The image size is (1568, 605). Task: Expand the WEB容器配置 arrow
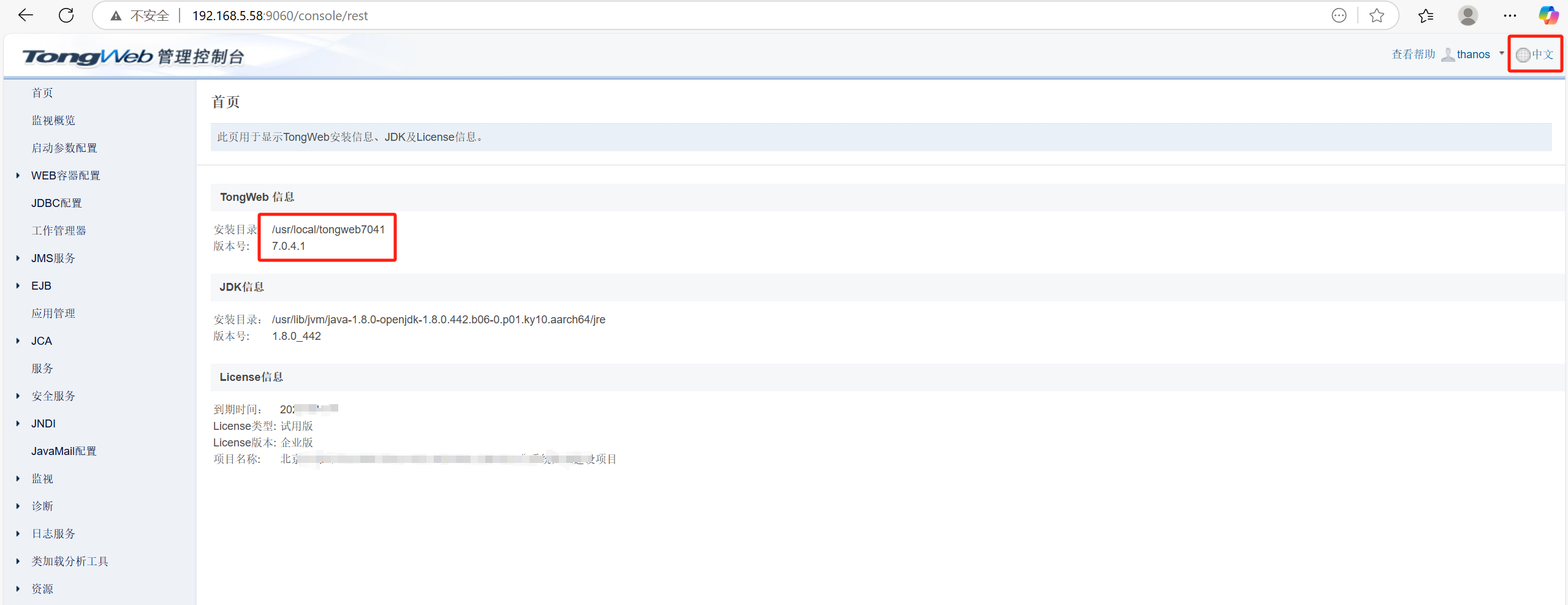tap(18, 175)
